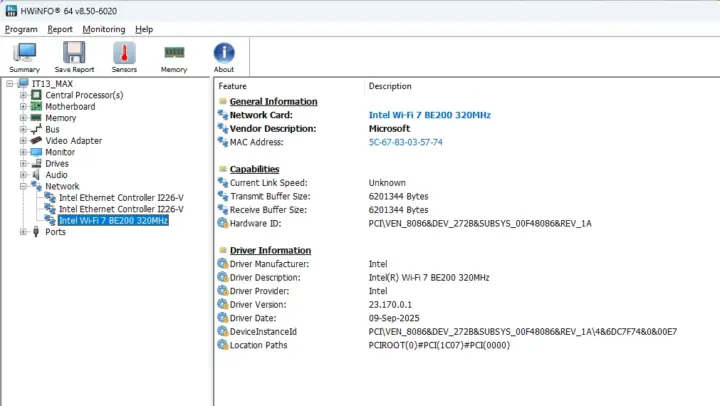Click the Video Adapter card icon
Viewport: 720px width, 406px height.
tap(36, 141)
